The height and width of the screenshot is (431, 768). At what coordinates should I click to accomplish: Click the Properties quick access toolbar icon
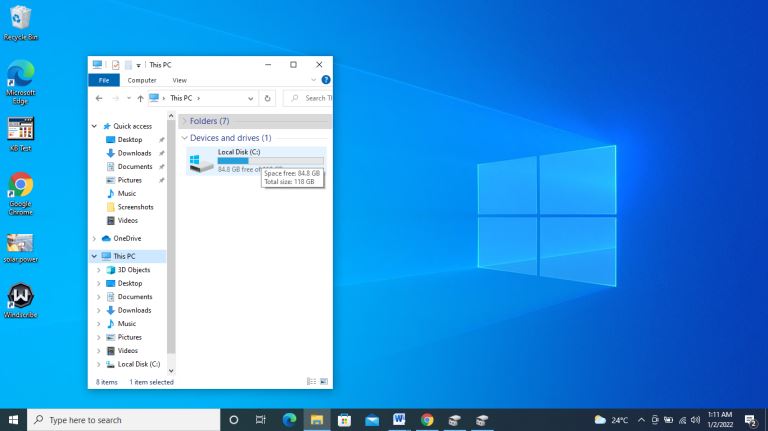[116, 65]
